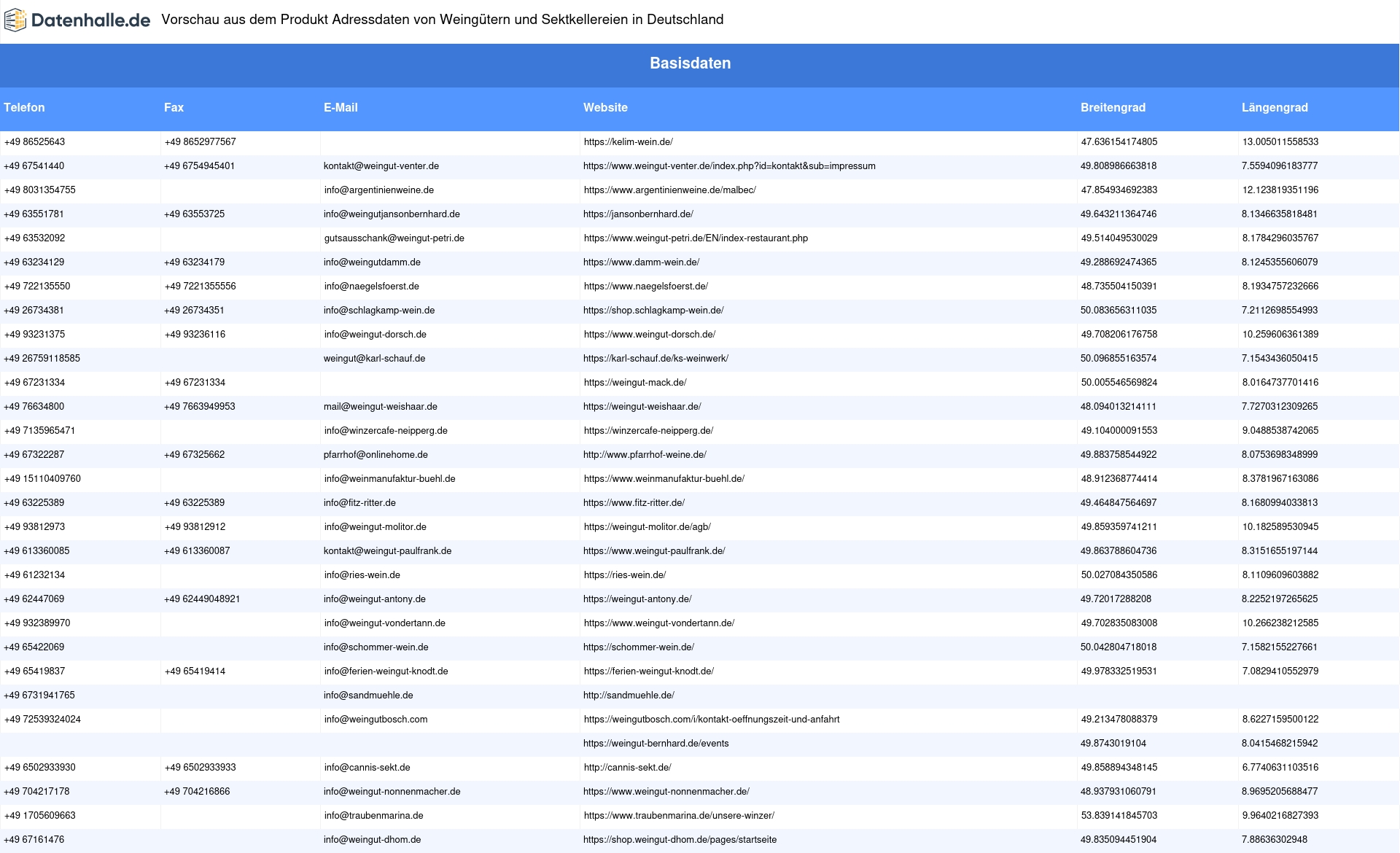Select phone number +49 67161476

tap(34, 840)
